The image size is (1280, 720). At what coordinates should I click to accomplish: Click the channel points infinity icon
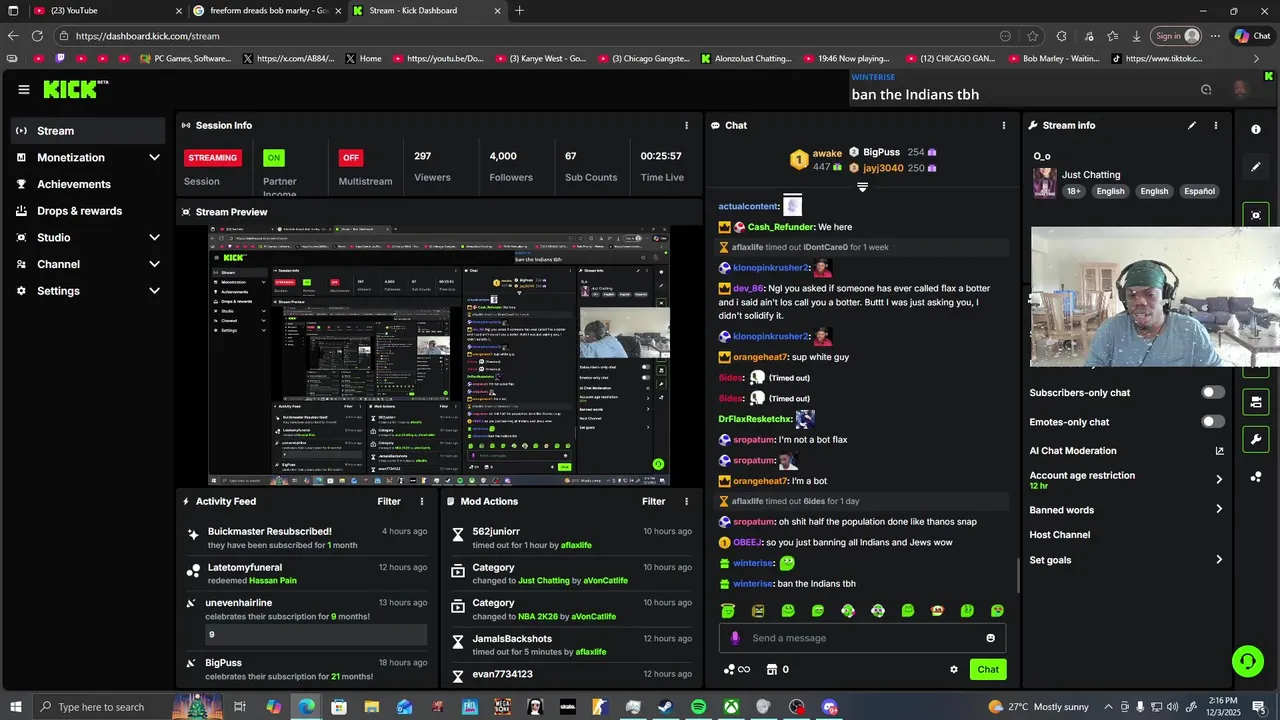pyautogui.click(x=737, y=670)
